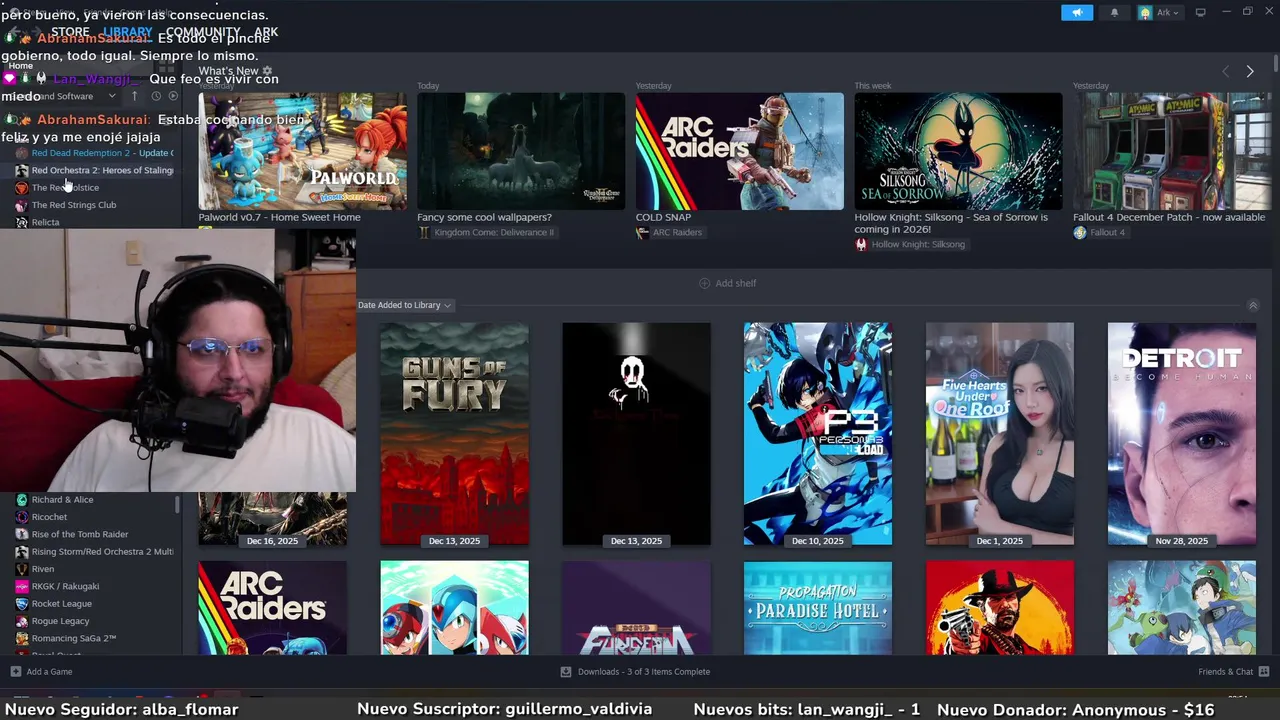Open Guns of Fury game cover
Screen dimensions: 1280x720
pos(454,434)
